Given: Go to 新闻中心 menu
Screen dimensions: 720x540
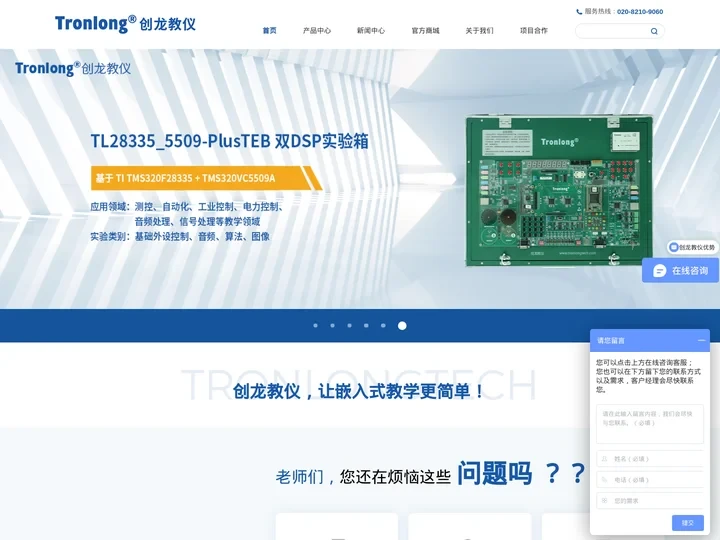Looking at the screenshot, I should [x=371, y=31].
